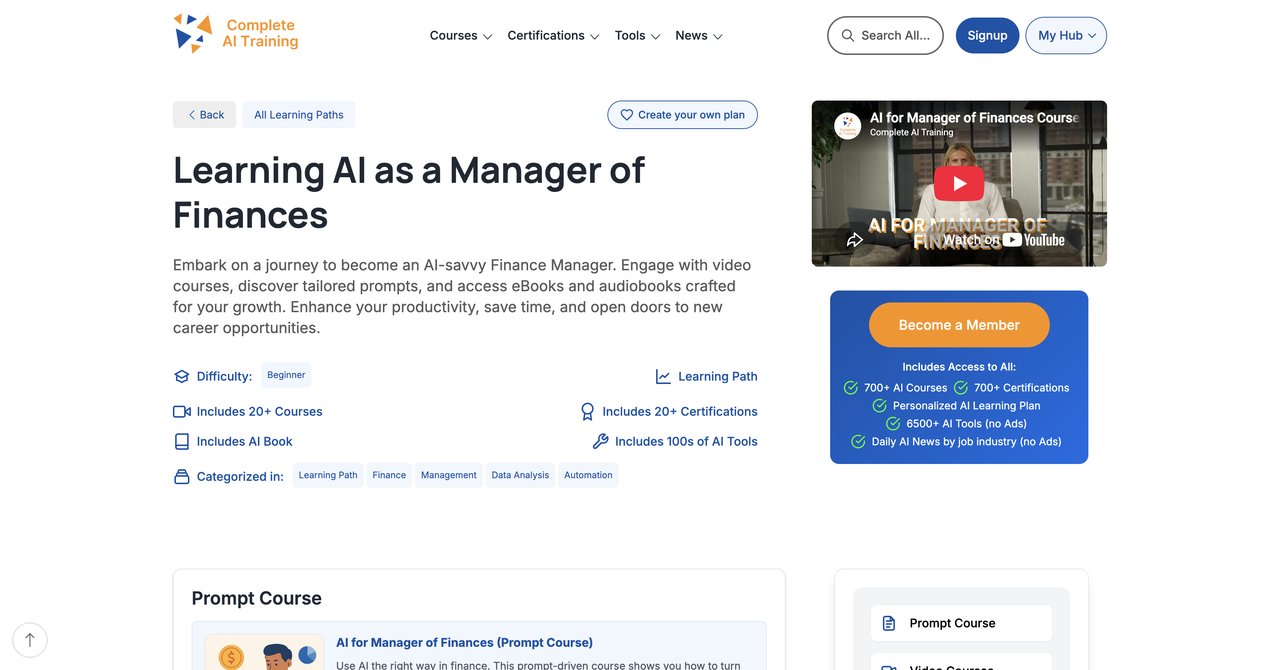Click the Categorized in stack icon
Screen dimensions: 1280x670
[x=181, y=477]
